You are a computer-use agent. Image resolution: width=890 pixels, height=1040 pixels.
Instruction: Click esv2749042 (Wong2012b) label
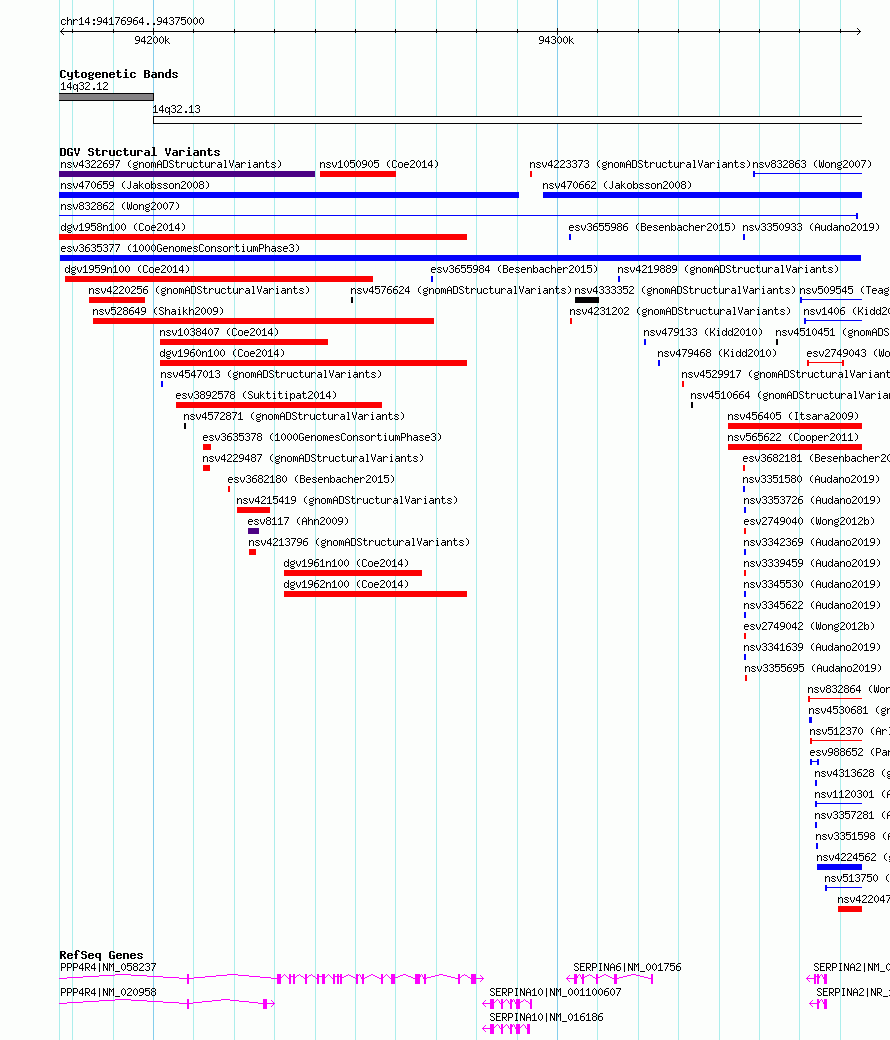[809, 627]
